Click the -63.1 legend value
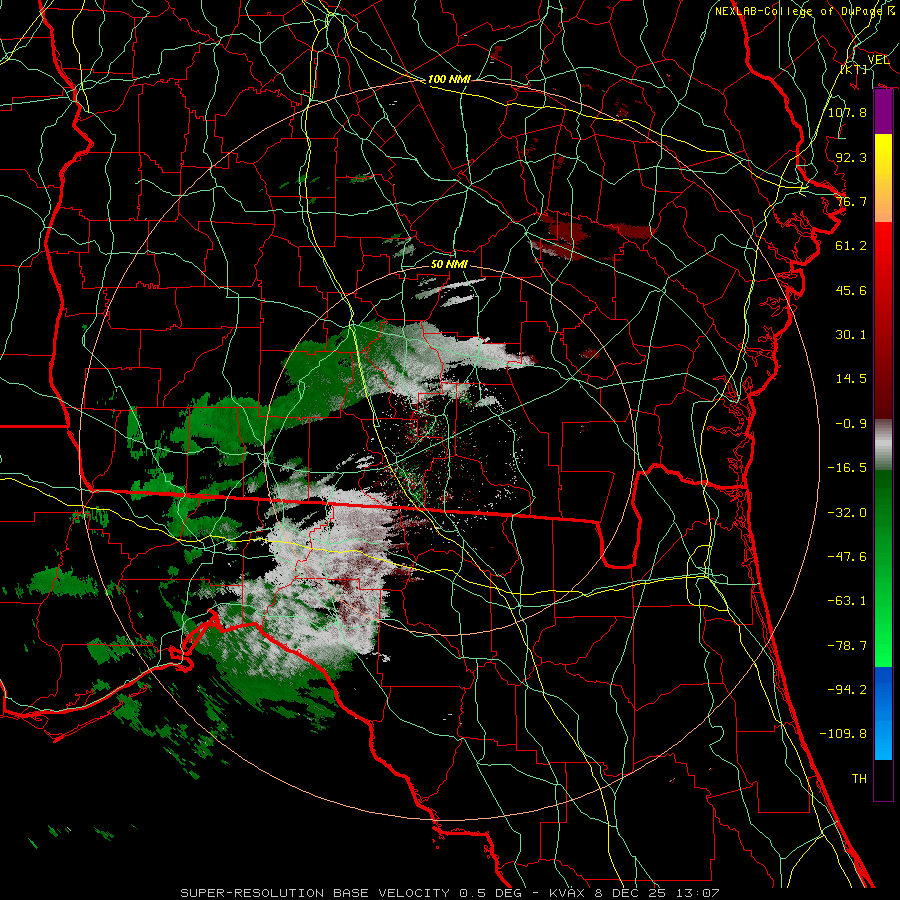 847,601
